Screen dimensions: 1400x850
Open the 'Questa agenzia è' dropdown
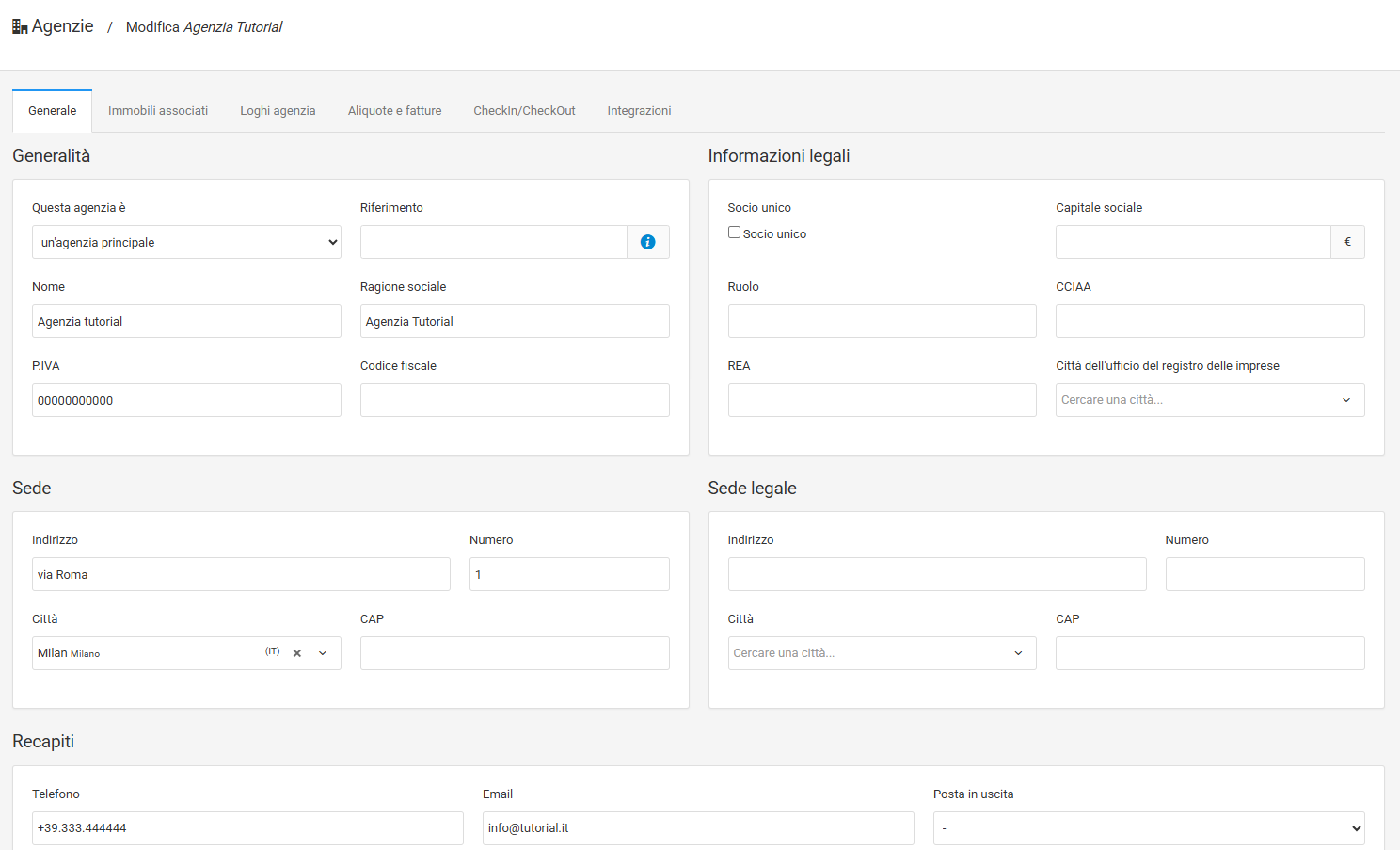[186, 242]
